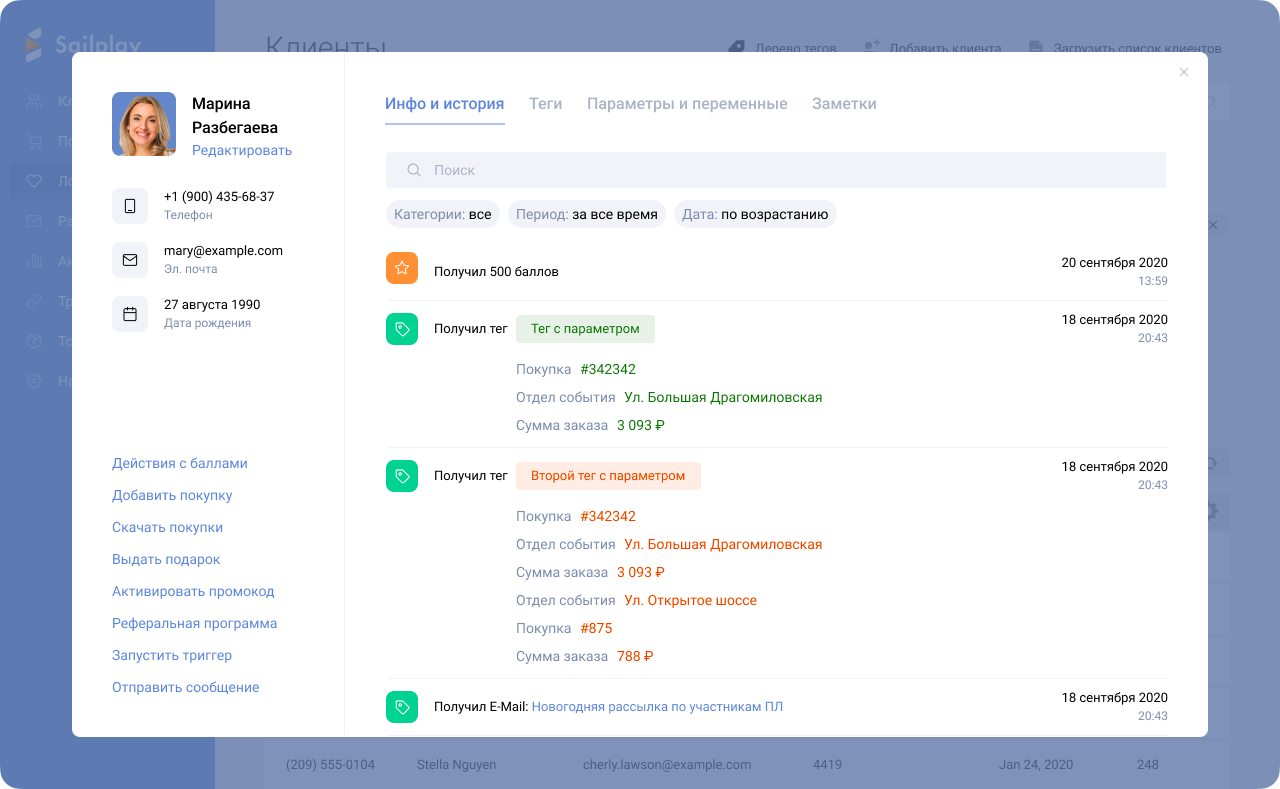Image resolution: width=1280 pixels, height=789 pixels.
Task: Click Редактировать under the client name
Action: (242, 151)
